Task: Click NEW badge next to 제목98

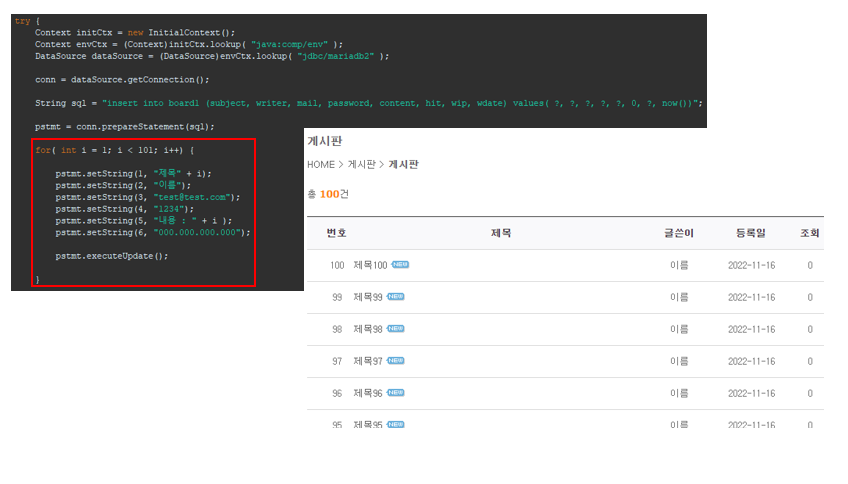Action: pyautogui.click(x=395, y=328)
